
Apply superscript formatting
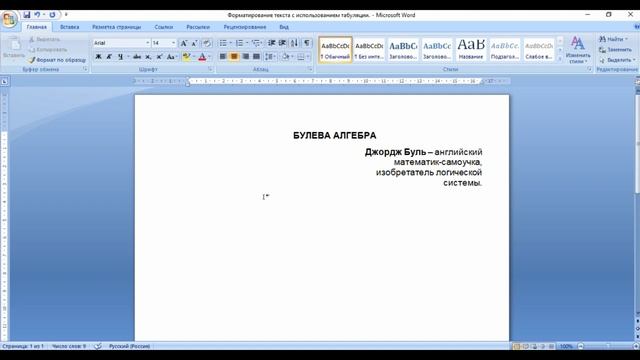[160, 57]
